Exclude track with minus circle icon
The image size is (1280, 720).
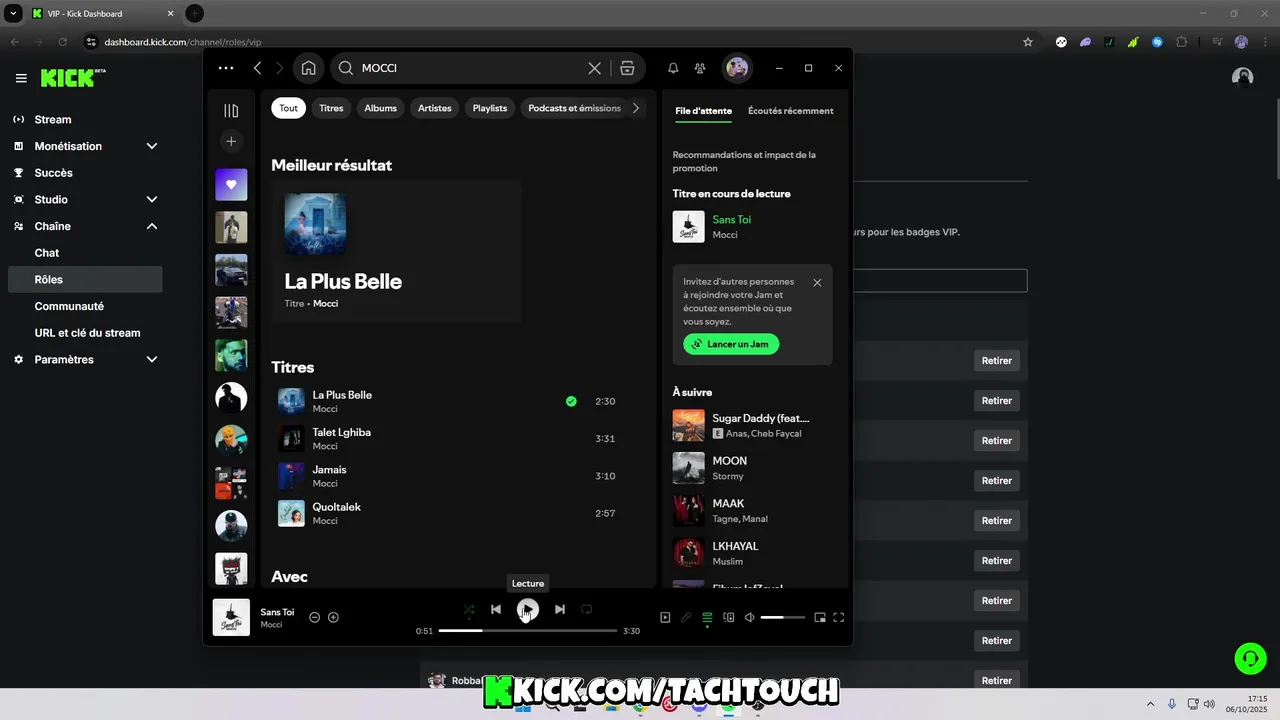314,617
